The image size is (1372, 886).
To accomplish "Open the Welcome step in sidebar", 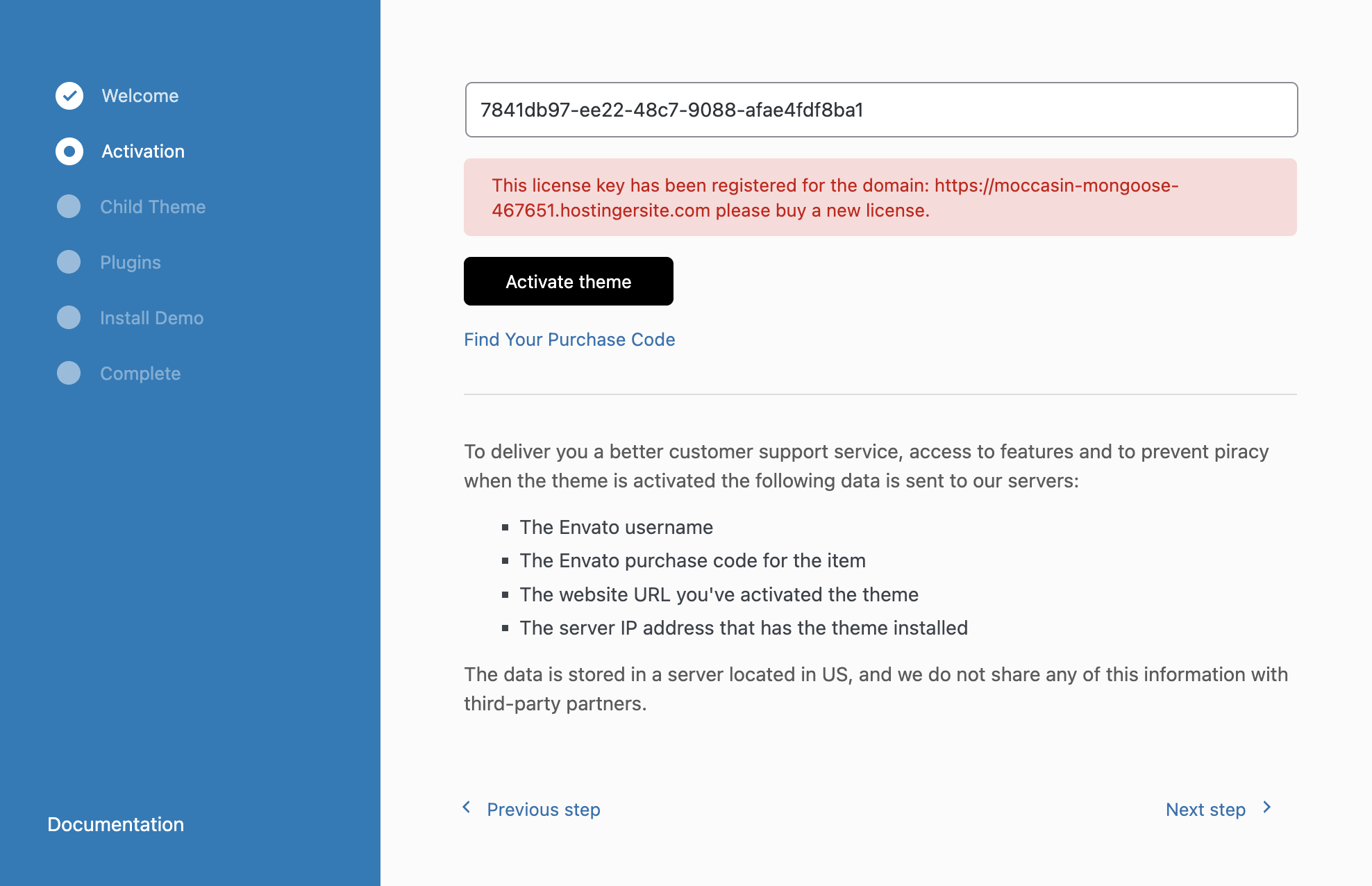I will click(140, 96).
